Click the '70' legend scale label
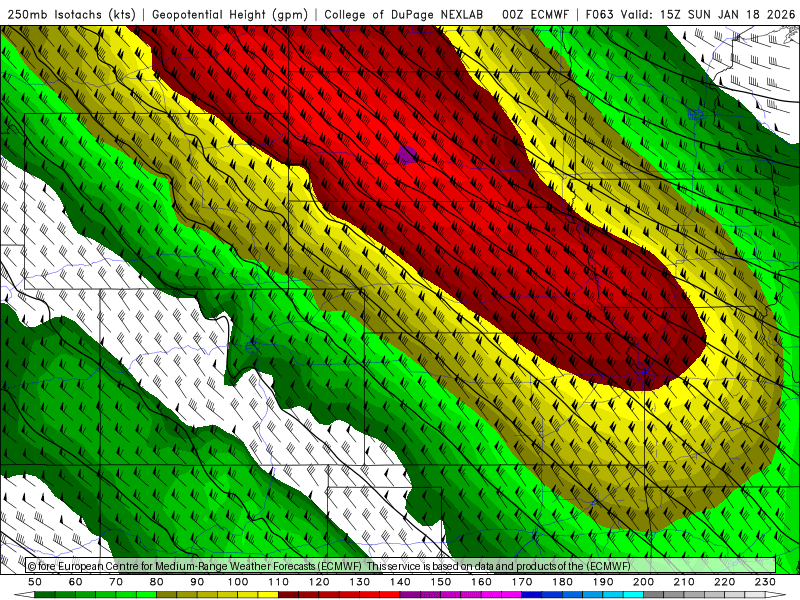Screen dimensions: 800x600 click(116, 582)
